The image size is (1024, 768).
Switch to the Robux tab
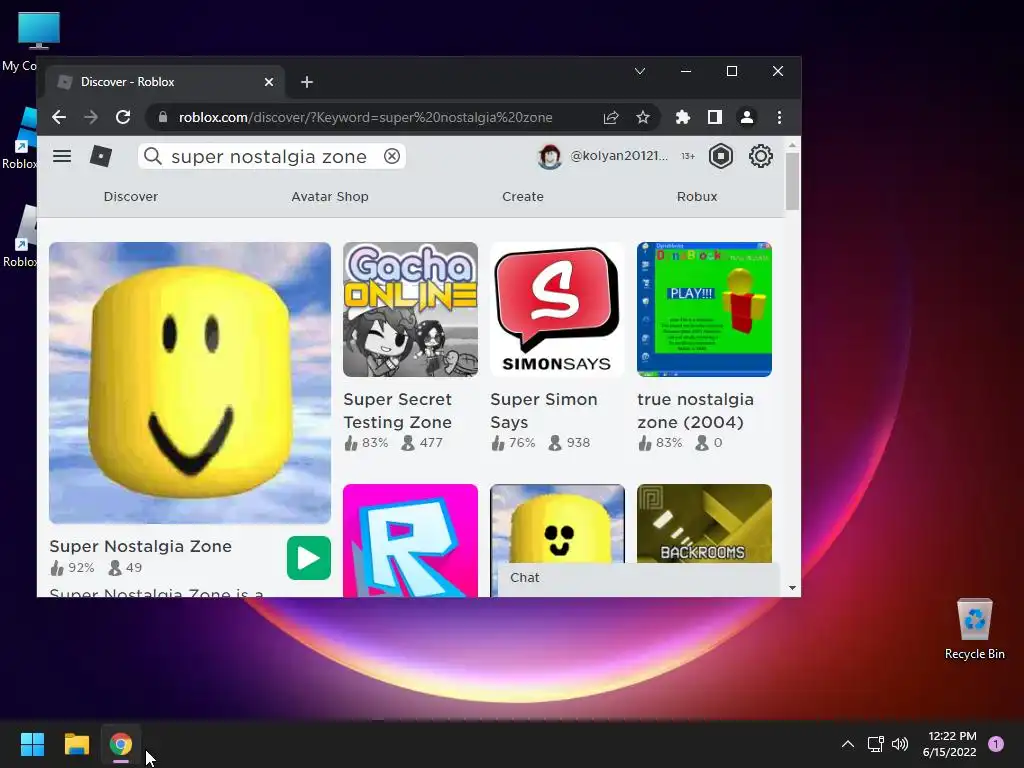[x=697, y=197]
